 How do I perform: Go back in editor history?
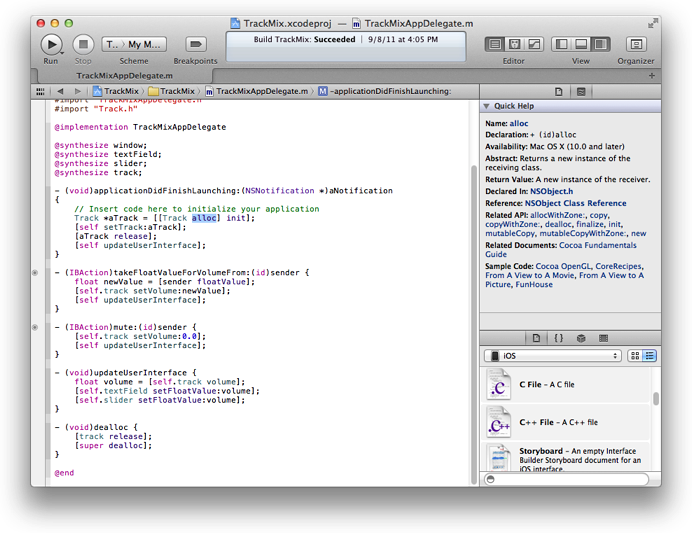60,91
